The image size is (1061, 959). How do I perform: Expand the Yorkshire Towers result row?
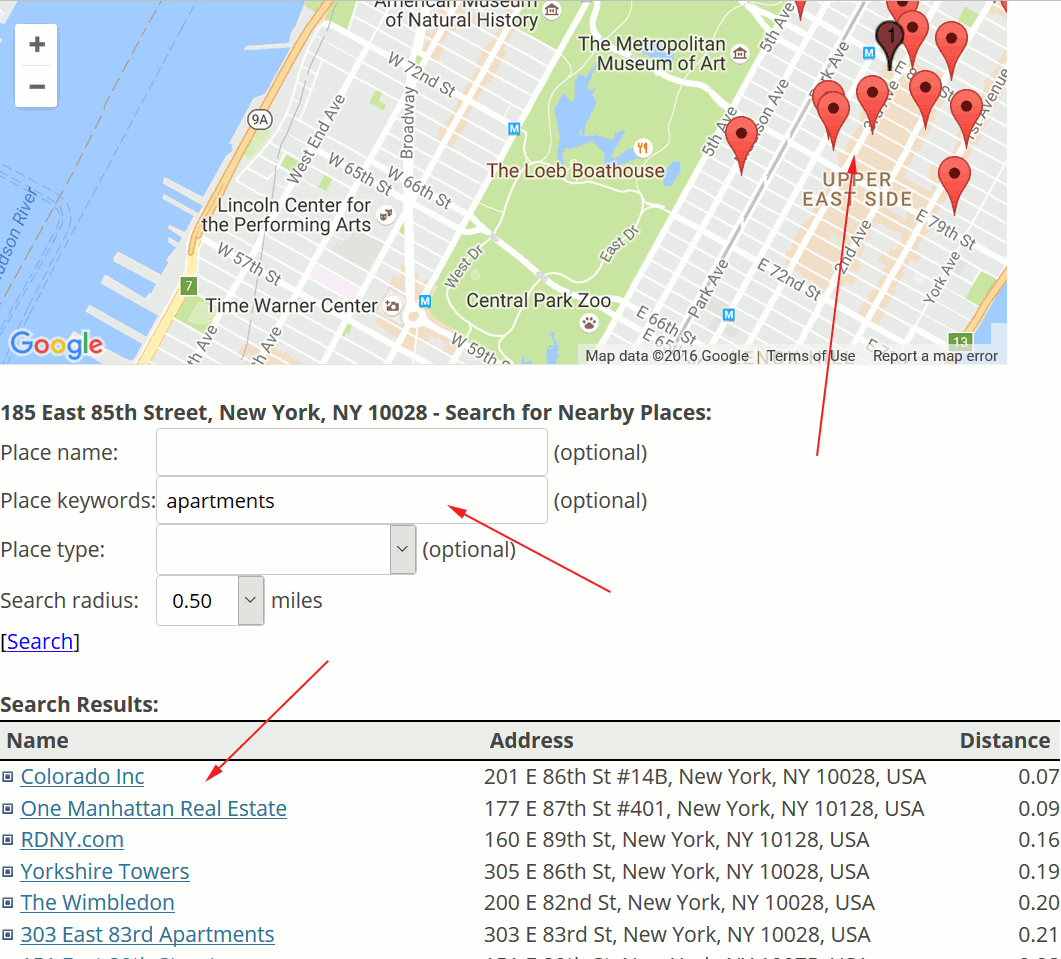click(7, 872)
